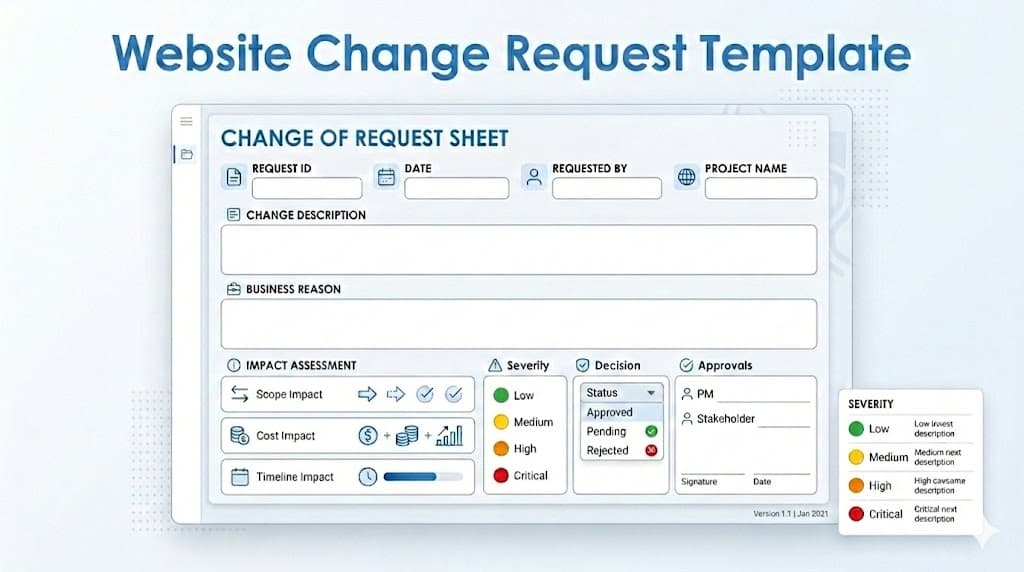Click "CHANGE OF REQUEST SHEET" heading
1024x572 pixels.
(x=364, y=138)
